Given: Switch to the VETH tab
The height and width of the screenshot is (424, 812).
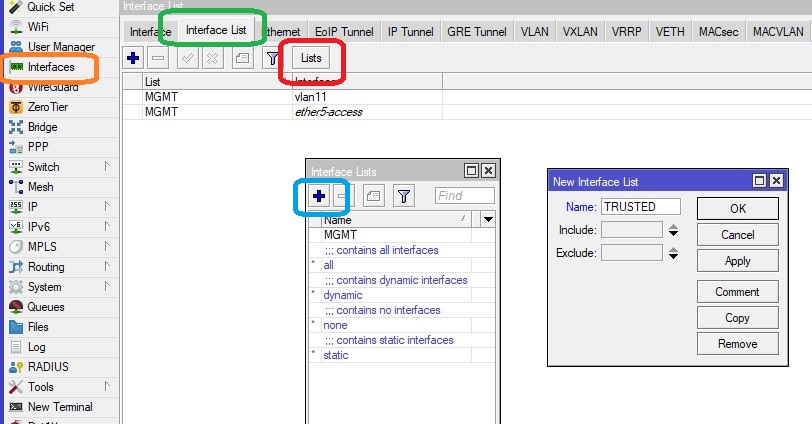Looking at the screenshot, I should [670, 32].
